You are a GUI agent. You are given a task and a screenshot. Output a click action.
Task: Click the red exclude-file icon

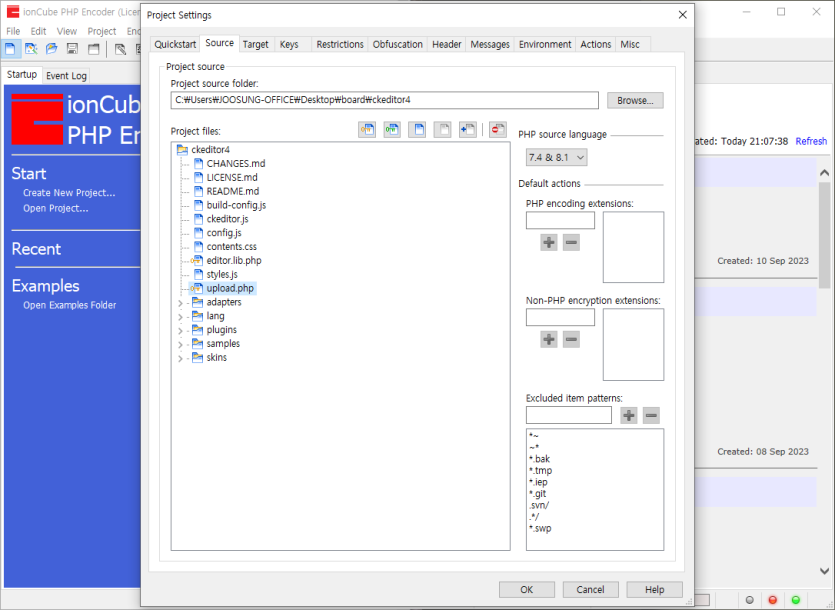coord(498,129)
